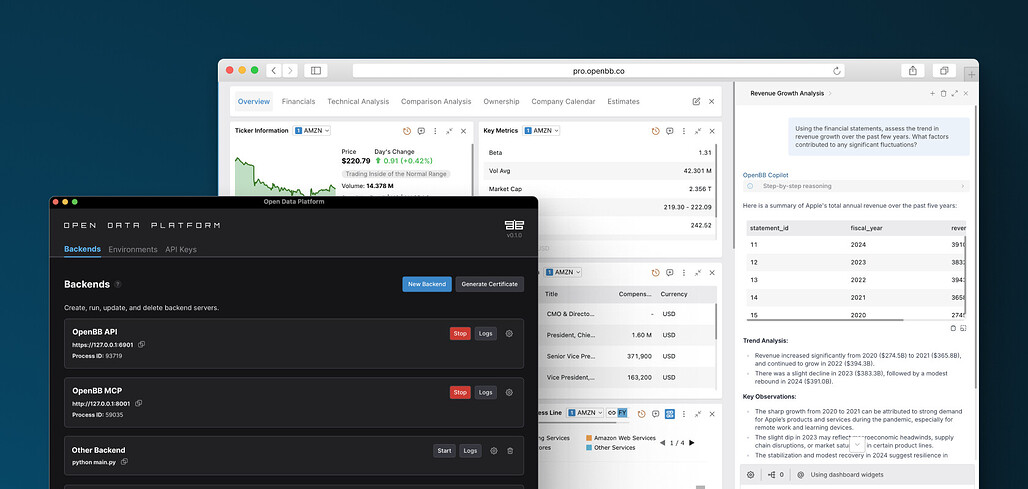Click the Backends help question icon

point(118,284)
